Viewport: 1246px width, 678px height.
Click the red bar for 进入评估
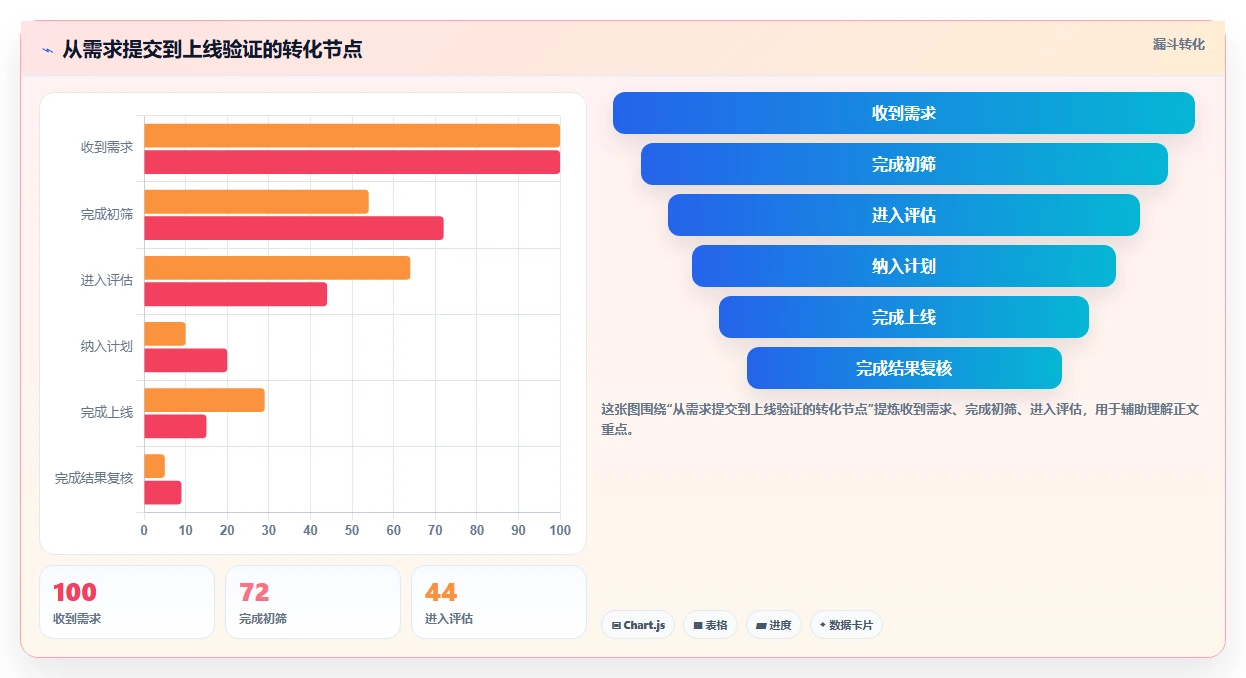pos(235,294)
